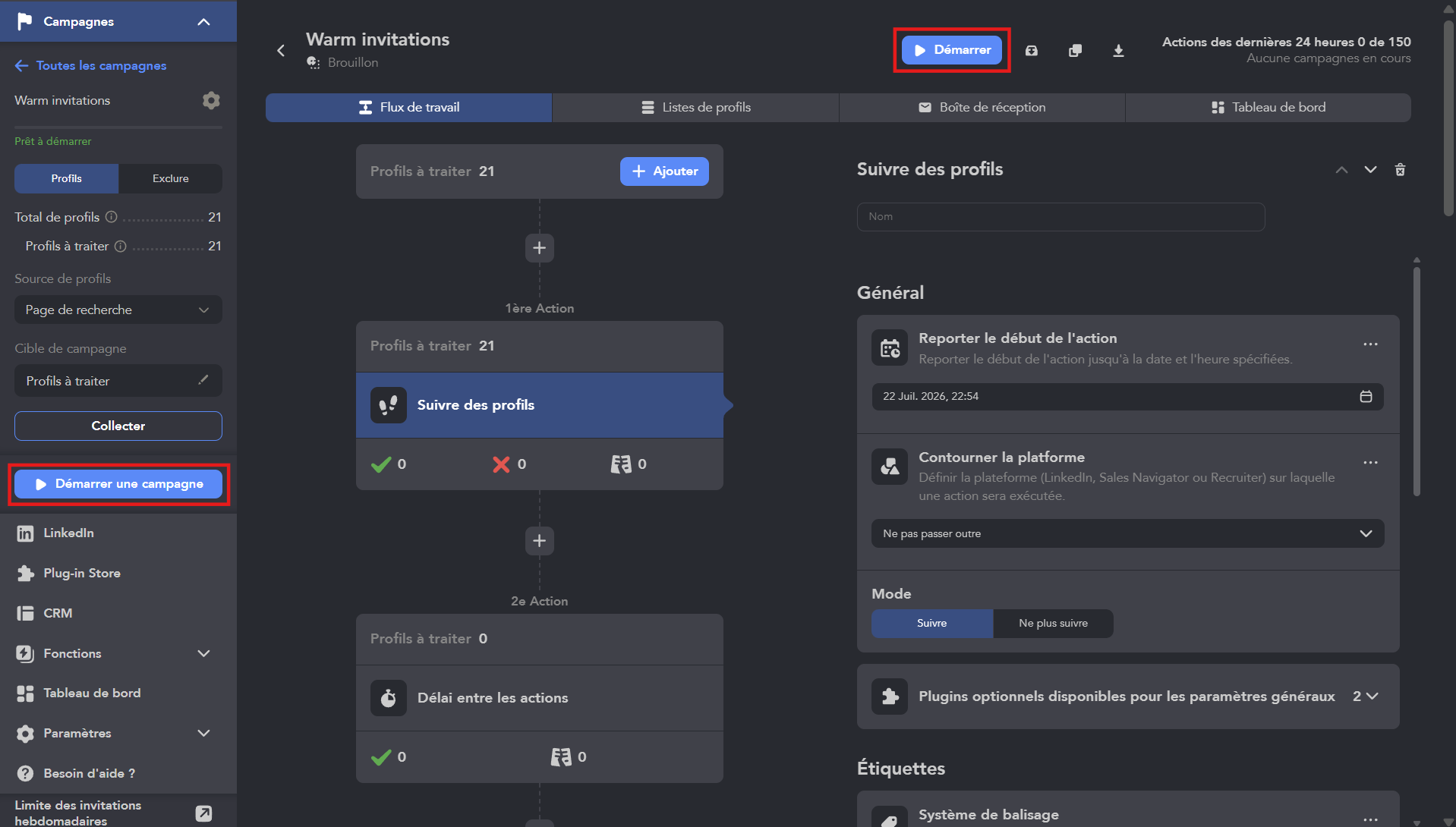Go back to Toutes les campagnes
1456x827 pixels.
click(90, 65)
